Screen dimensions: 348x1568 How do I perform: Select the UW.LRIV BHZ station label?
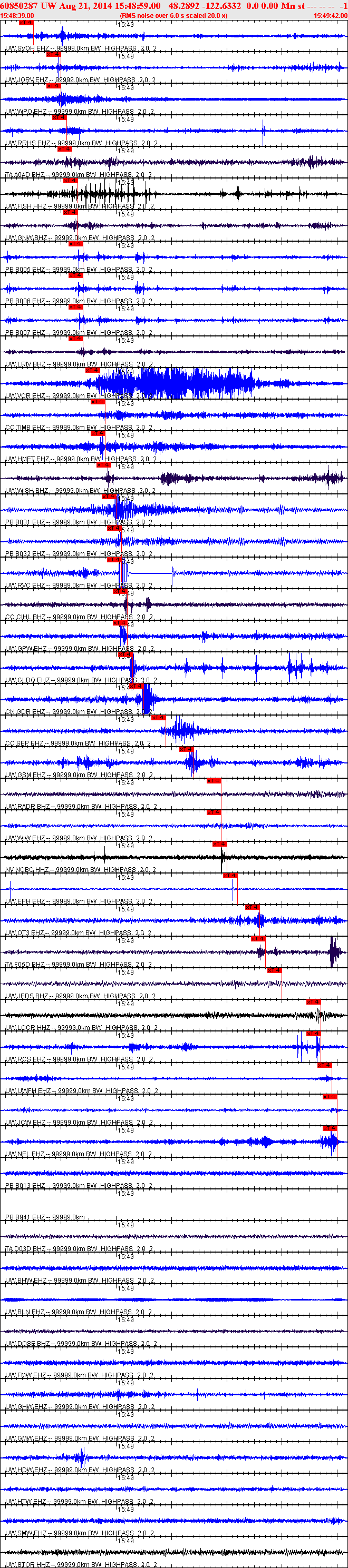[79, 364]
